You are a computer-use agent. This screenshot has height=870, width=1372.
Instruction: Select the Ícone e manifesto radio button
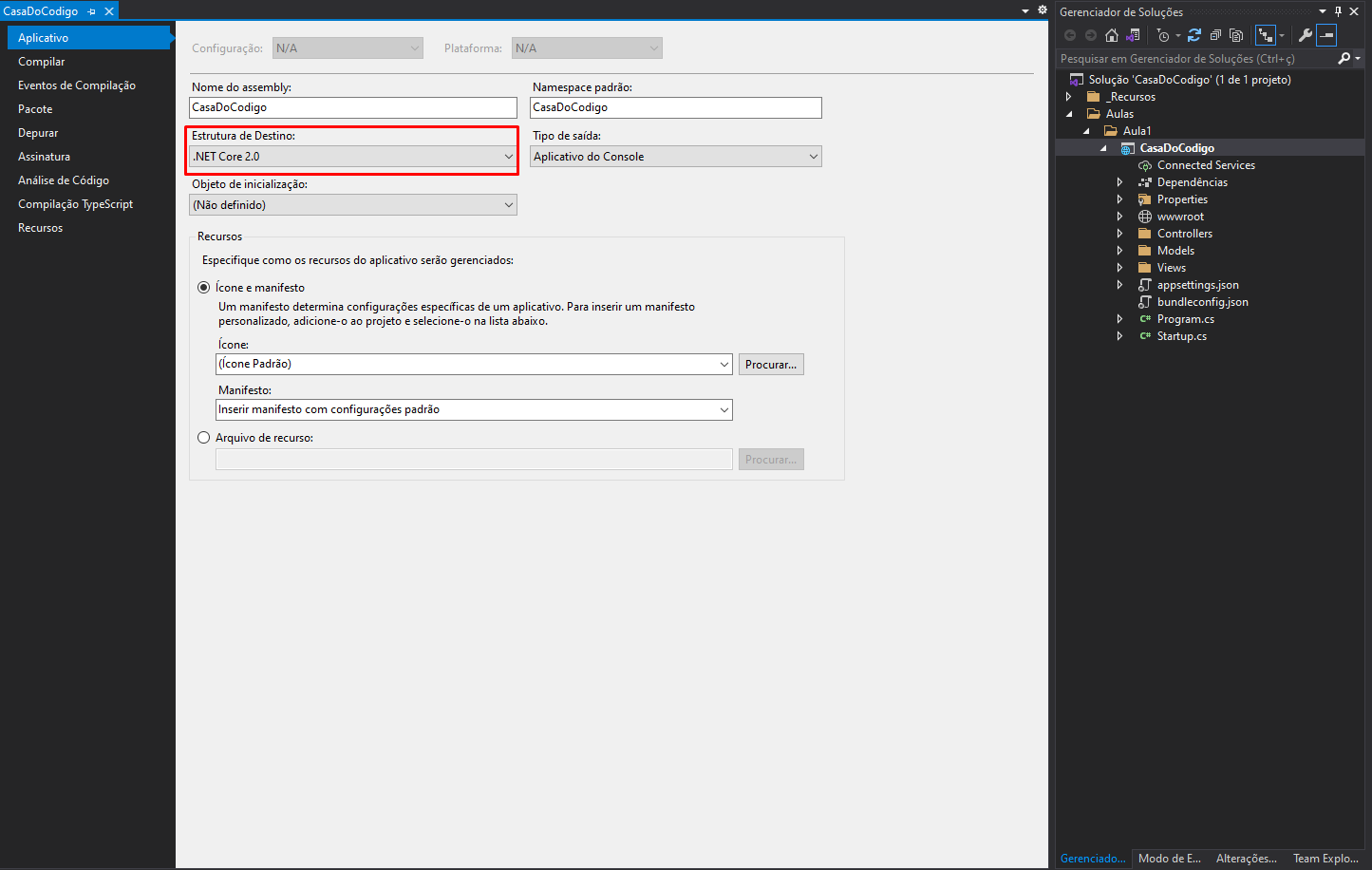[x=203, y=288]
